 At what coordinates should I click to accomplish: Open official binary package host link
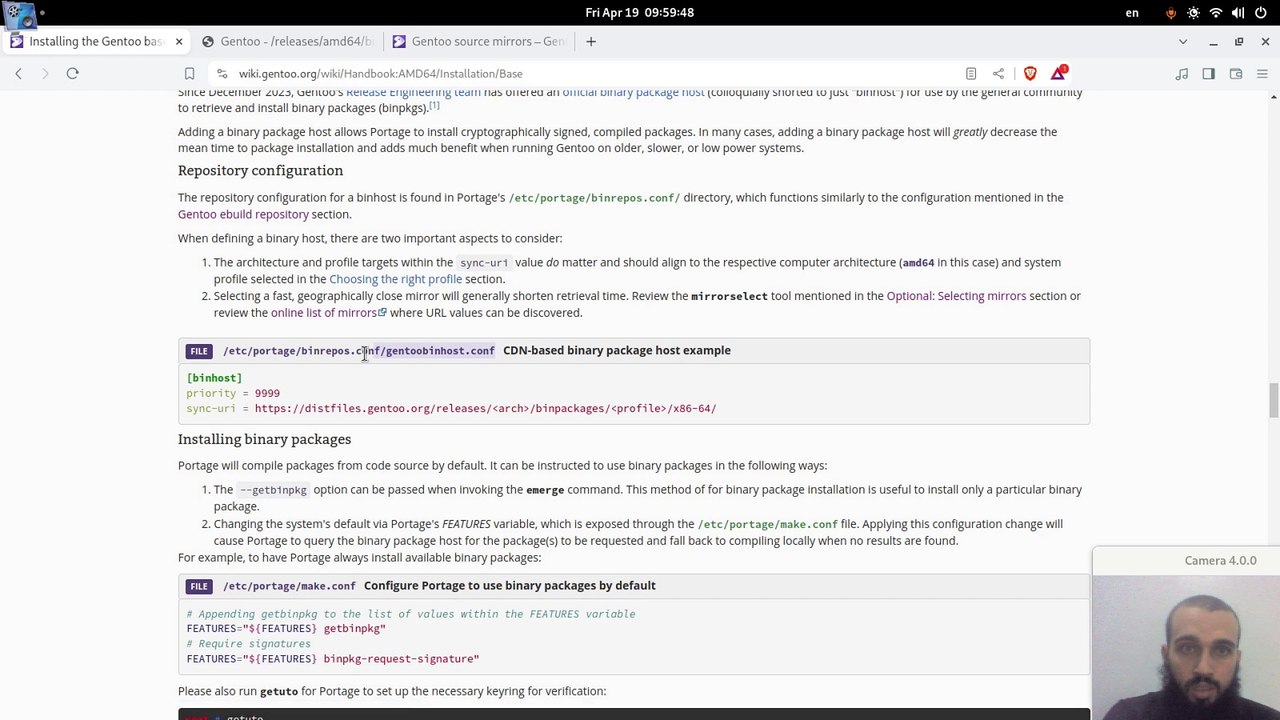(633, 92)
